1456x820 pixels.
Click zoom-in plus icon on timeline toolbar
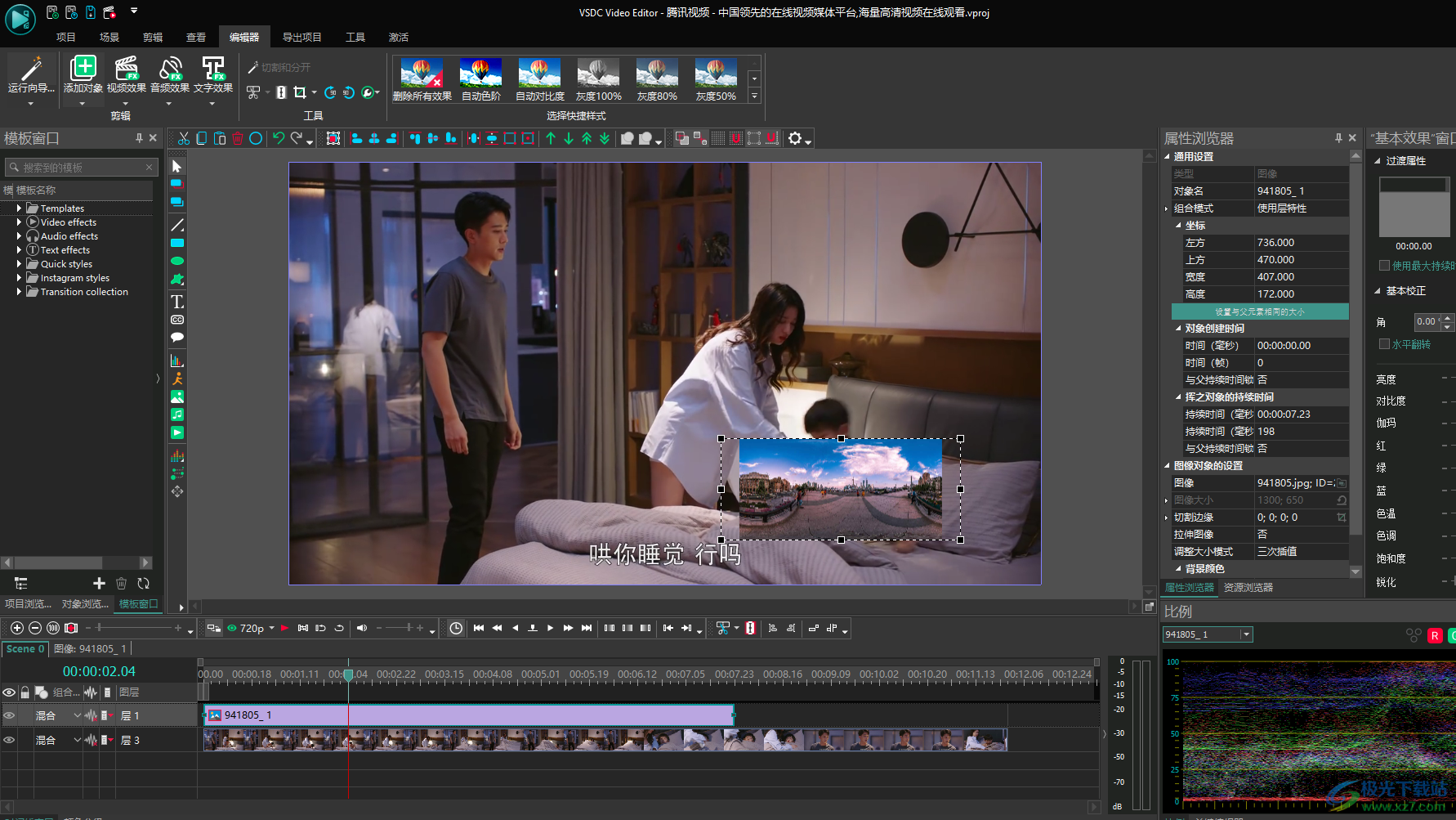click(x=17, y=628)
